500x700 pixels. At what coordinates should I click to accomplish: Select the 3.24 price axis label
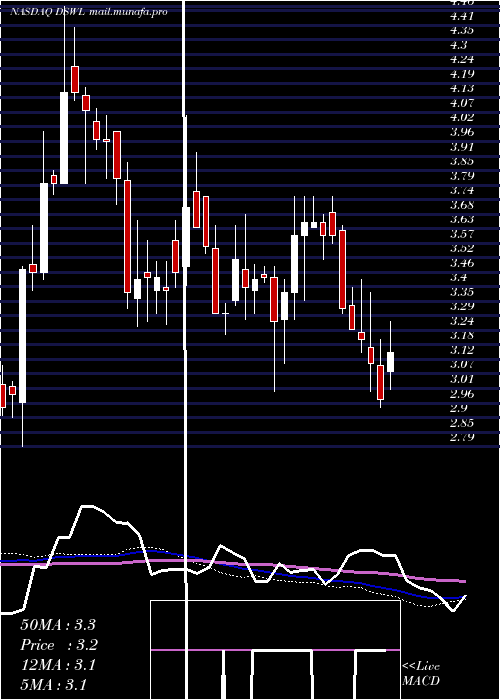[x=462, y=321]
